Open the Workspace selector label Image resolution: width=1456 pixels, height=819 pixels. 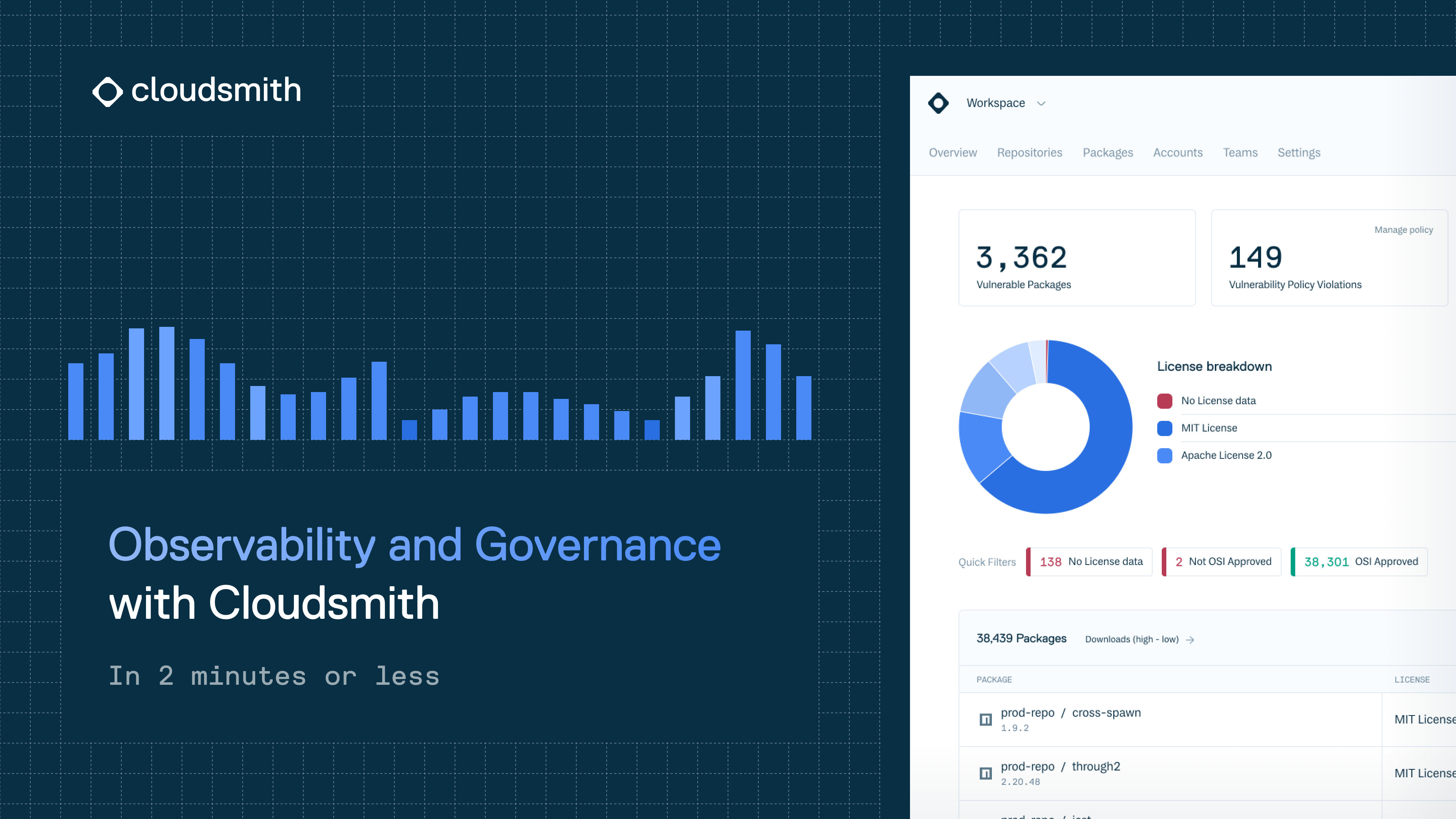pos(995,103)
